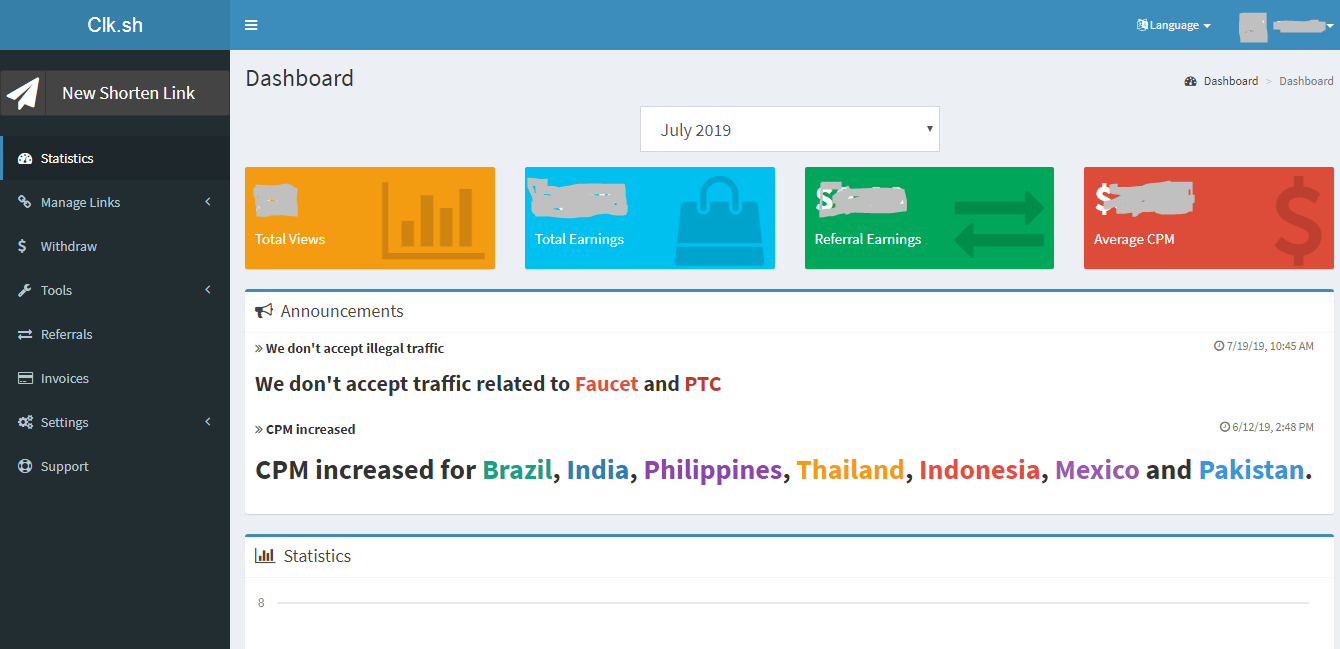Open the July 2019 month dropdown
Image resolution: width=1340 pixels, height=649 pixels.
pyautogui.click(x=790, y=129)
